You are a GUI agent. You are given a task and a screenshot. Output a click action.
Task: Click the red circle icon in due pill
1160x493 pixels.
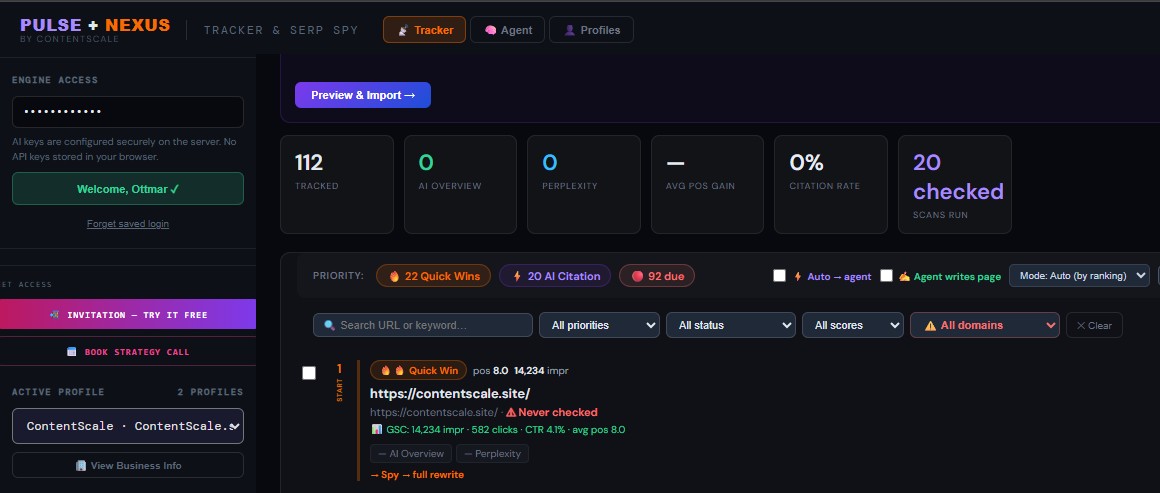638,276
